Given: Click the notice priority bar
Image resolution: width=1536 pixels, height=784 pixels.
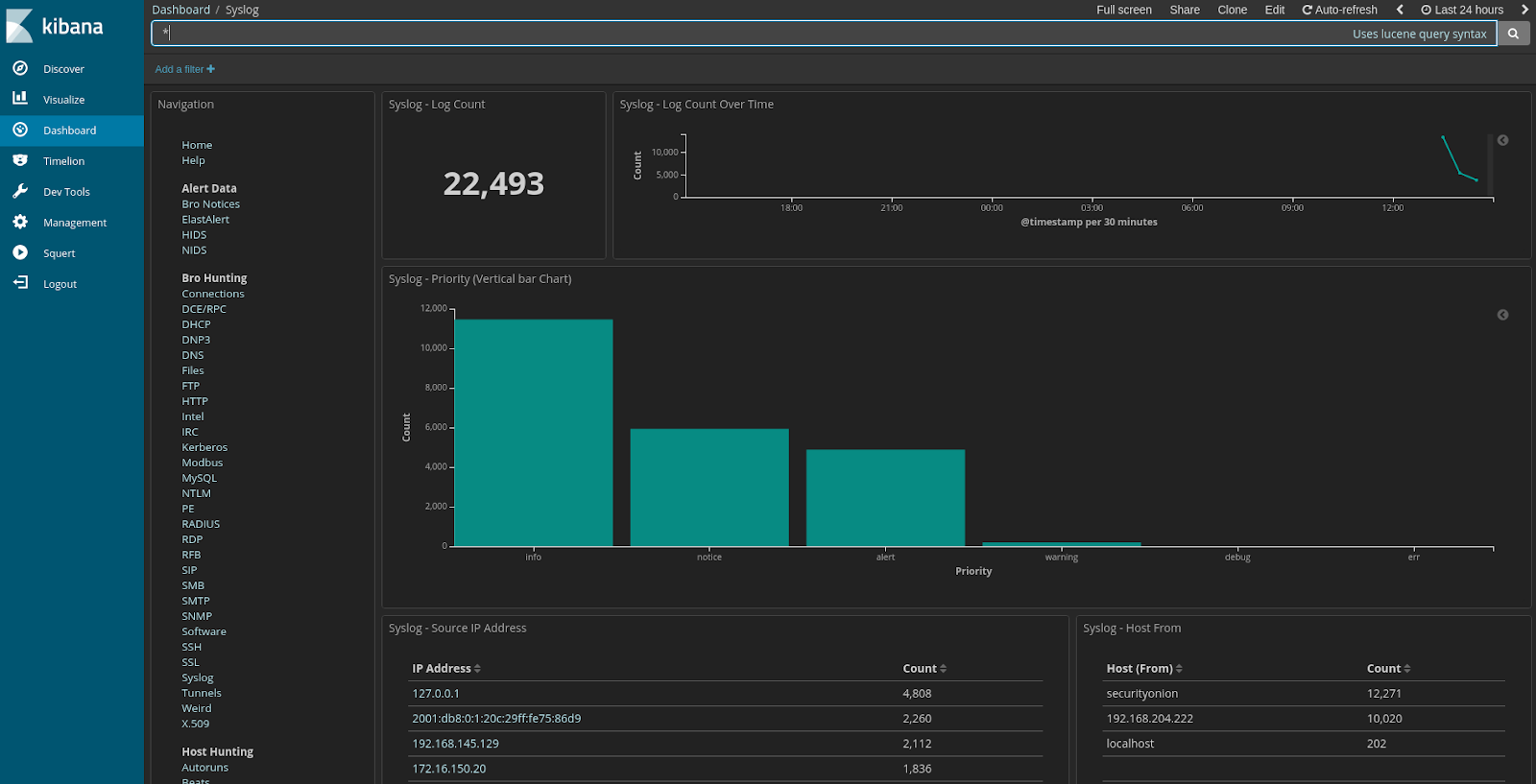Looking at the screenshot, I should click(709, 487).
